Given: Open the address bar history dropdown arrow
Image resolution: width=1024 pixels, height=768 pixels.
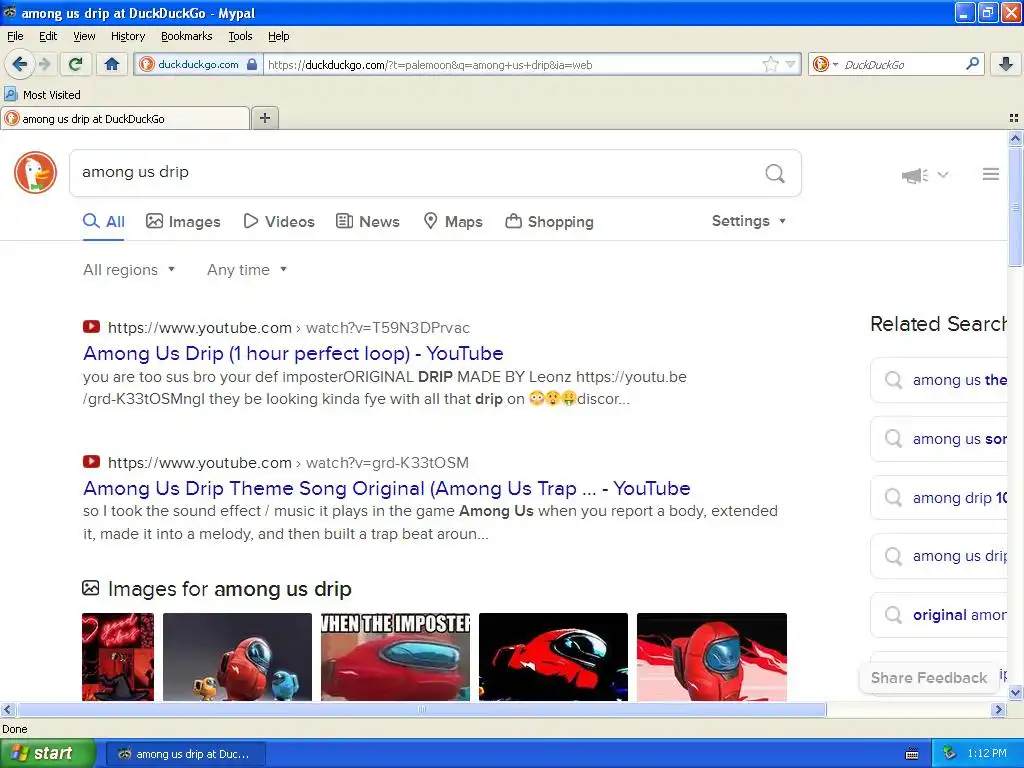Looking at the screenshot, I should [x=790, y=65].
